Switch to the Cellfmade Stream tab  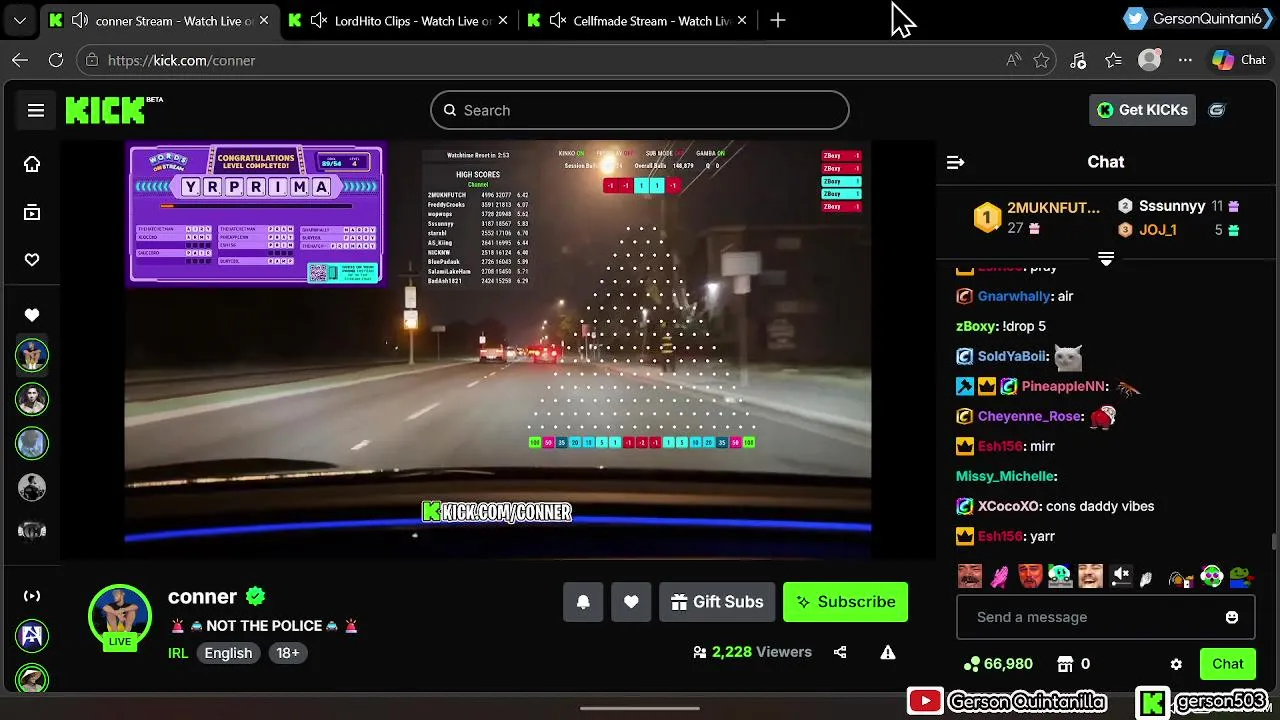638,20
